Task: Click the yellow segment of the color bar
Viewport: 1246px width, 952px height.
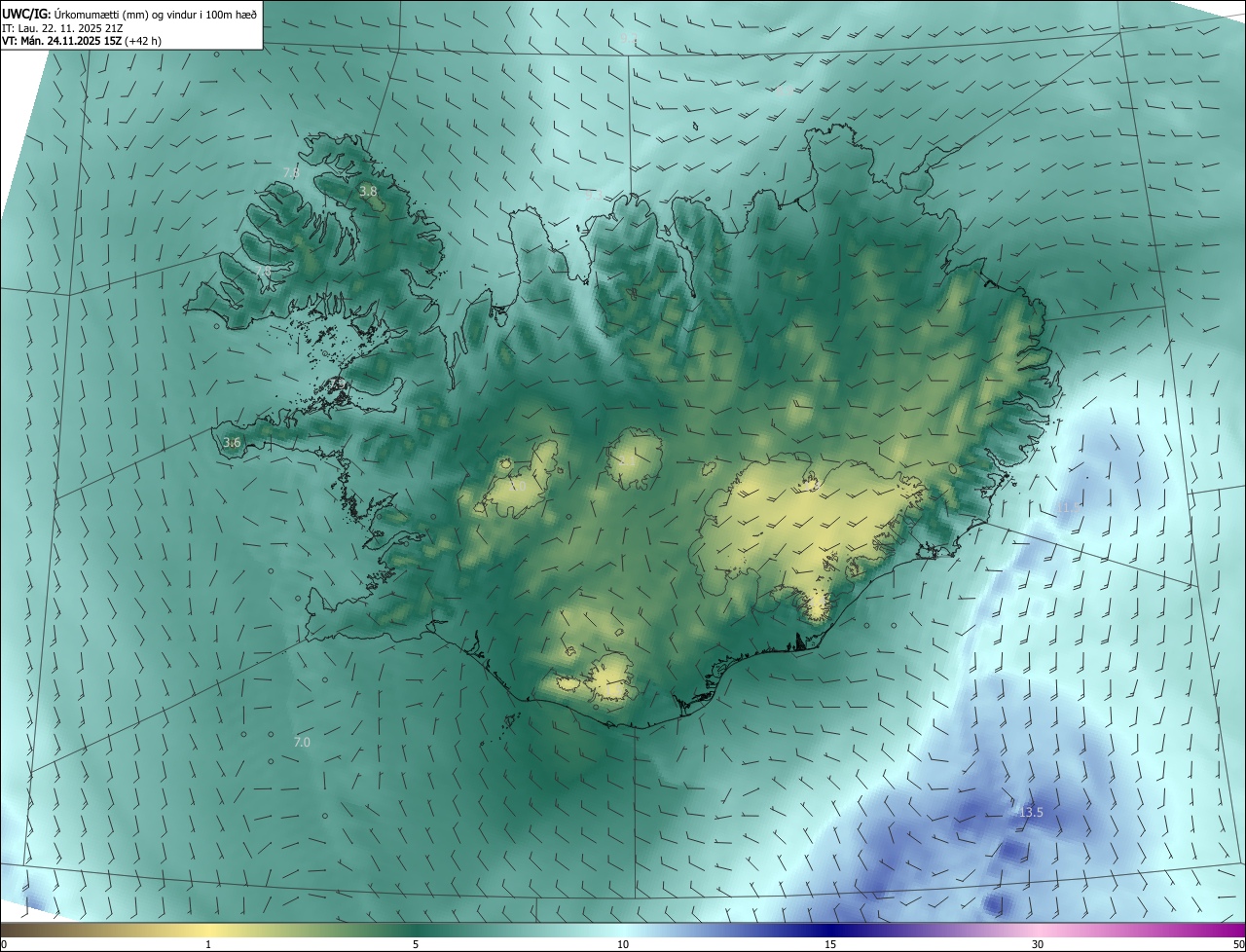Action: tap(208, 930)
